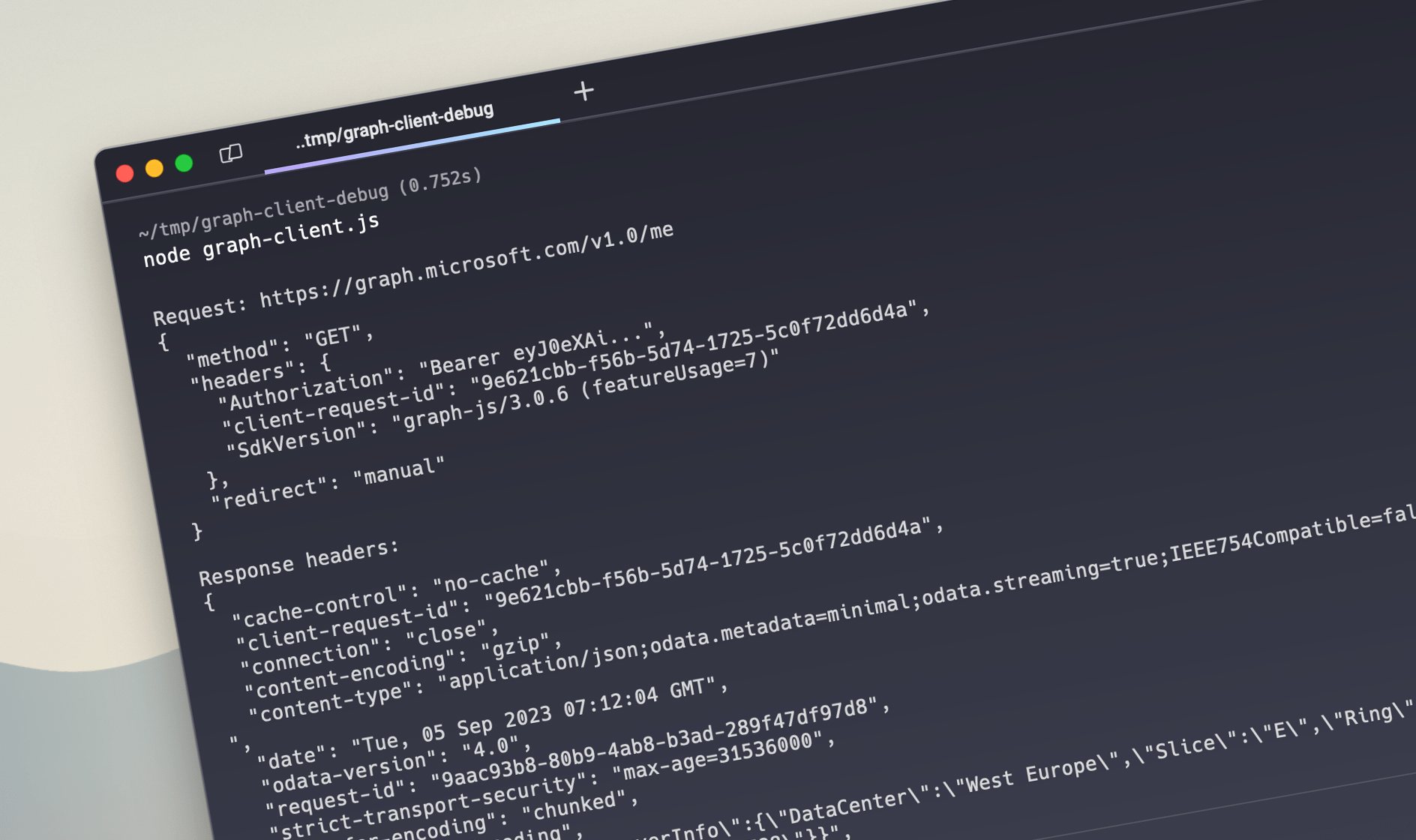This screenshot has width=1416, height=840.
Task: Click the 'Response headers:' label
Action: [x=298, y=562]
